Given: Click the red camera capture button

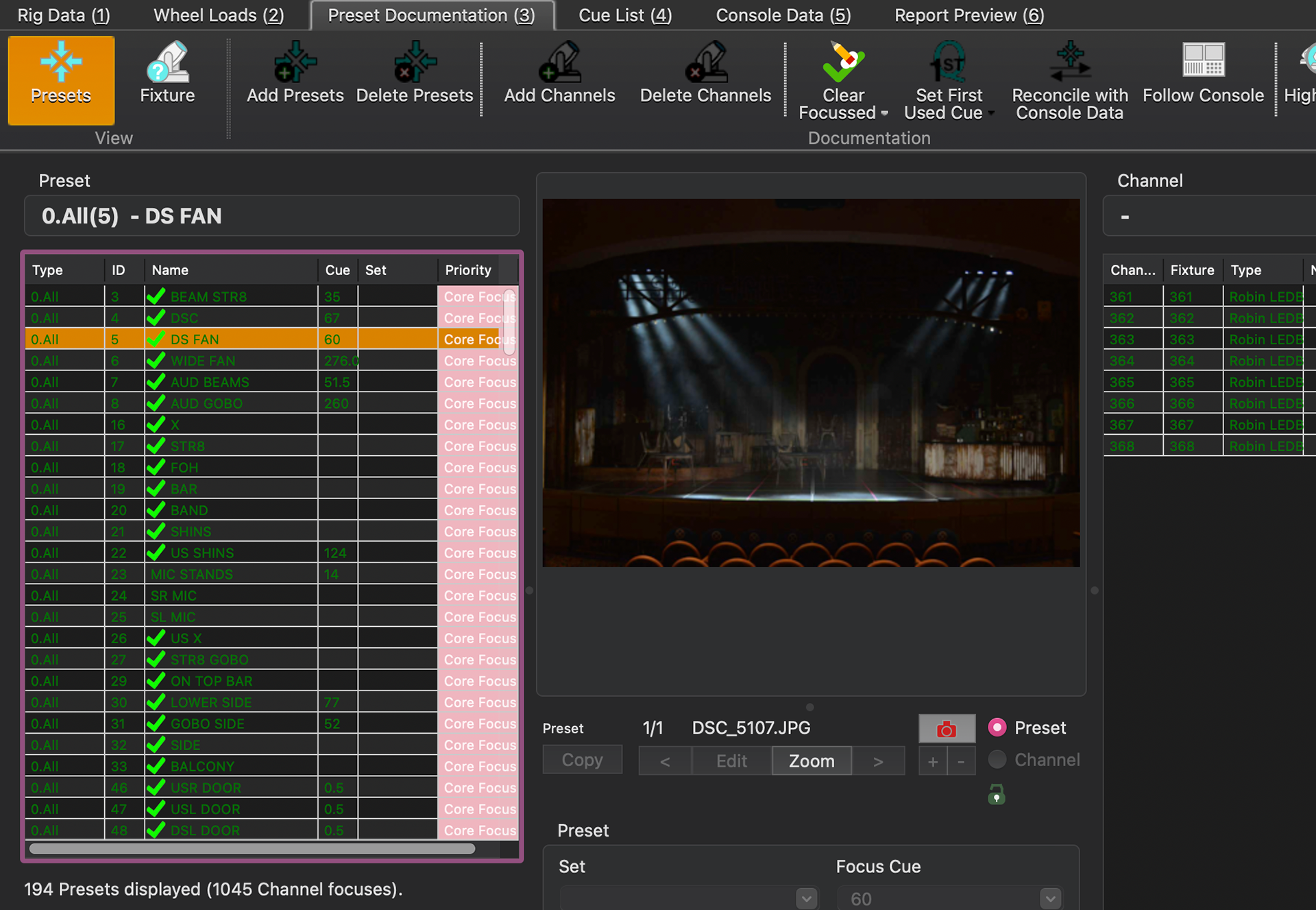Looking at the screenshot, I should click(x=947, y=728).
